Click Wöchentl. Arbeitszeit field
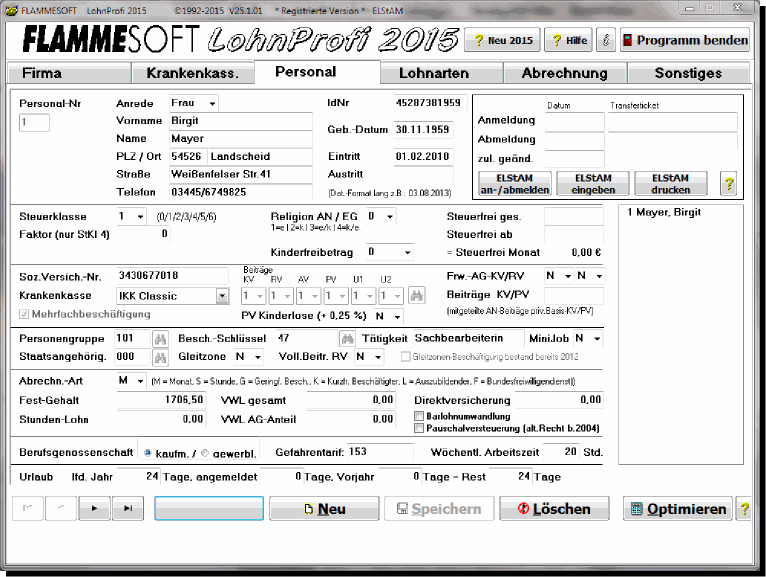766x577 pixels. point(561,452)
